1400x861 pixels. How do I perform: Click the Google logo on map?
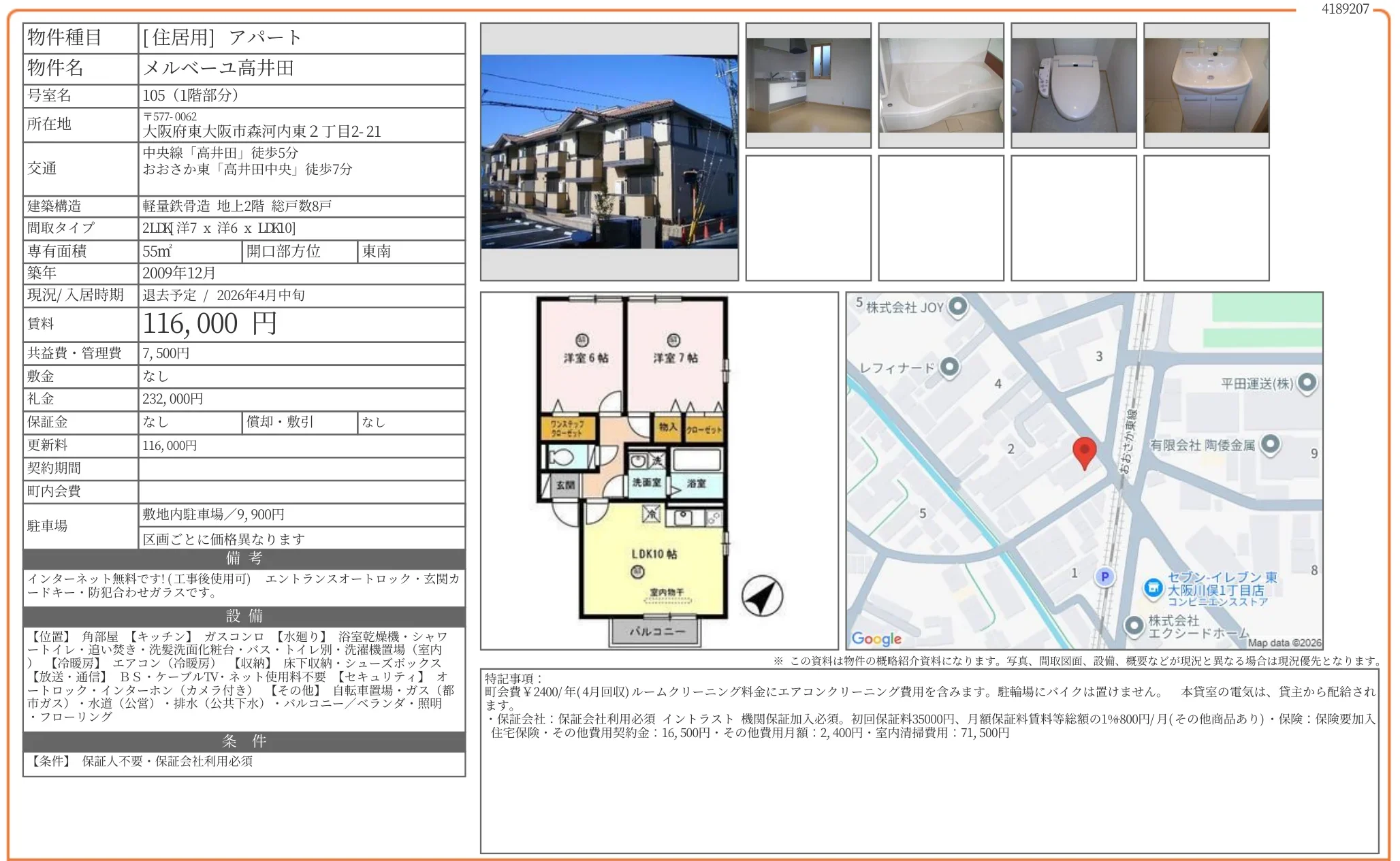tap(876, 638)
